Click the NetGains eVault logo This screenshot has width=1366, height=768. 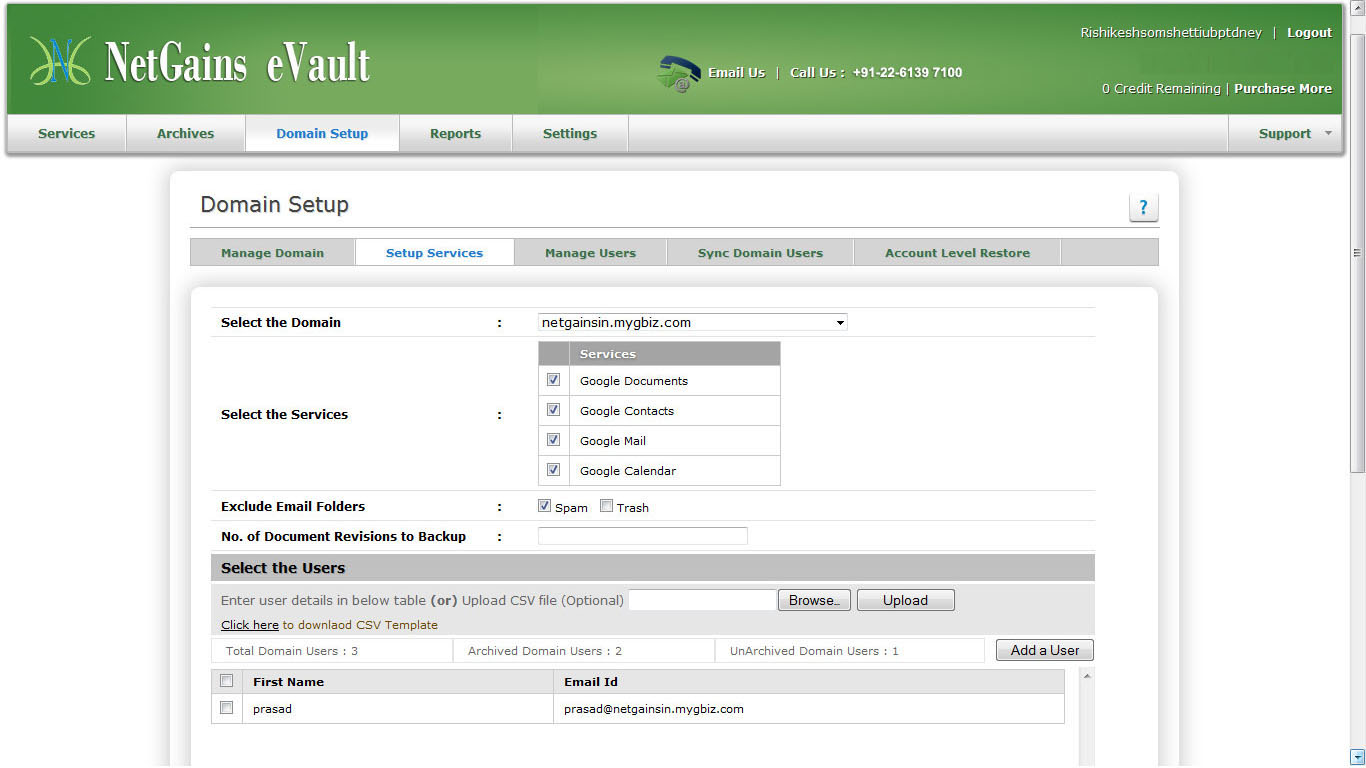coord(200,62)
